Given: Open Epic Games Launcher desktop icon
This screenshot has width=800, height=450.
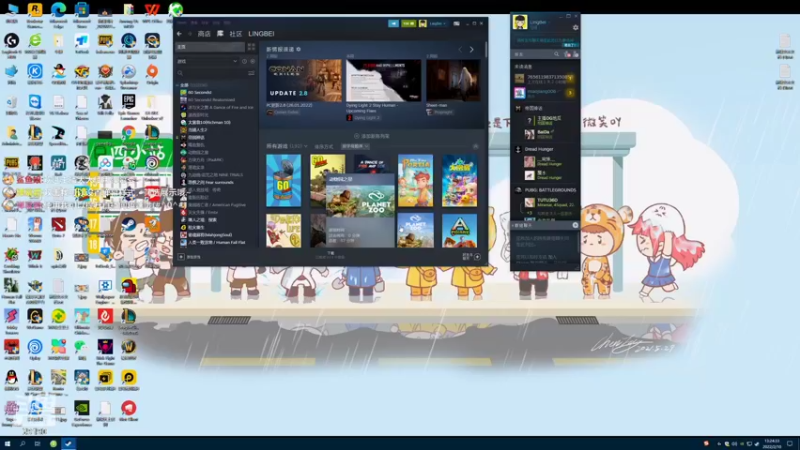Looking at the screenshot, I should point(128,103).
